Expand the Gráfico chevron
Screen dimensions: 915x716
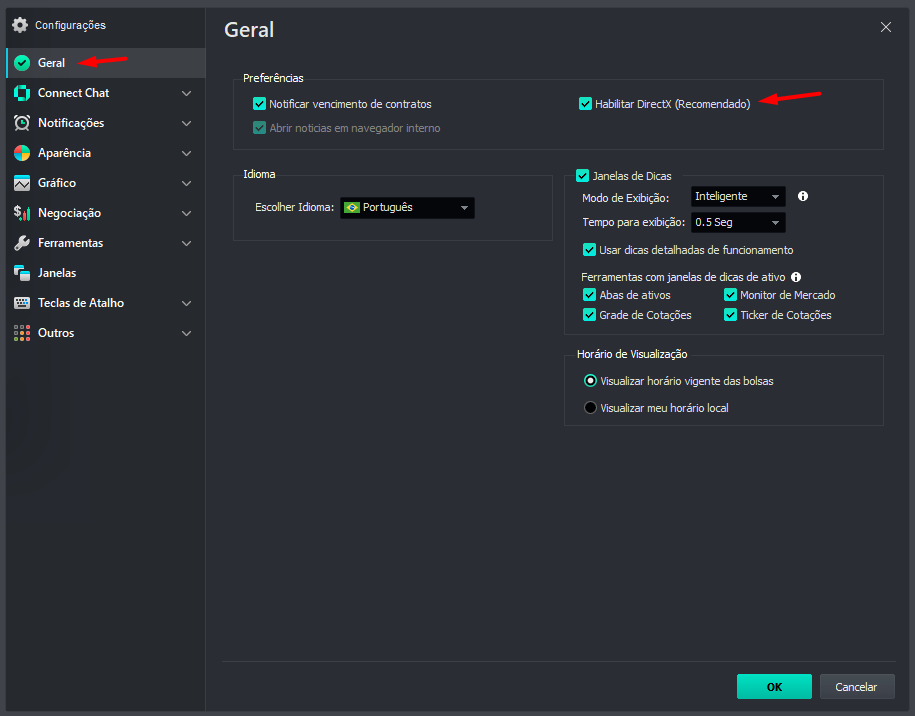(x=187, y=183)
